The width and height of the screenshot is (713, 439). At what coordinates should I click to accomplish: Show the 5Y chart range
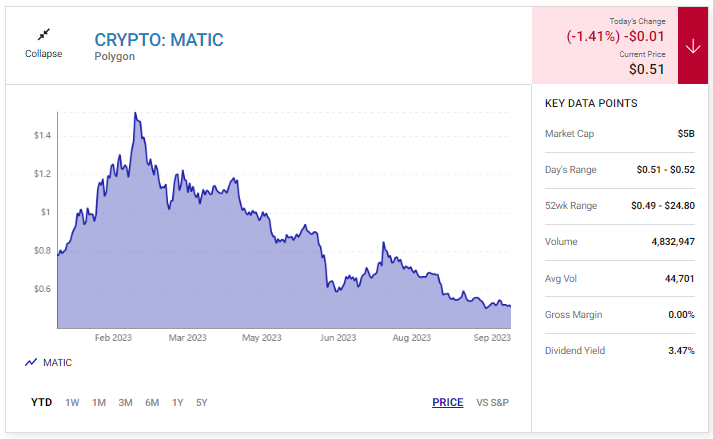201,403
